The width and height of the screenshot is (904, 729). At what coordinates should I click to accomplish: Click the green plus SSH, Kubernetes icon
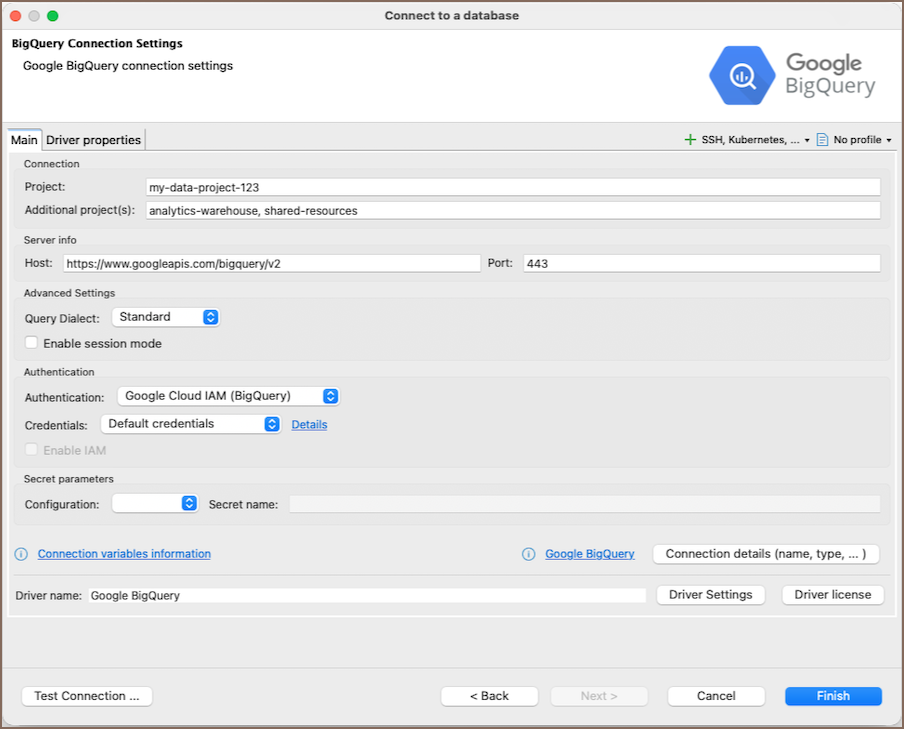[690, 140]
